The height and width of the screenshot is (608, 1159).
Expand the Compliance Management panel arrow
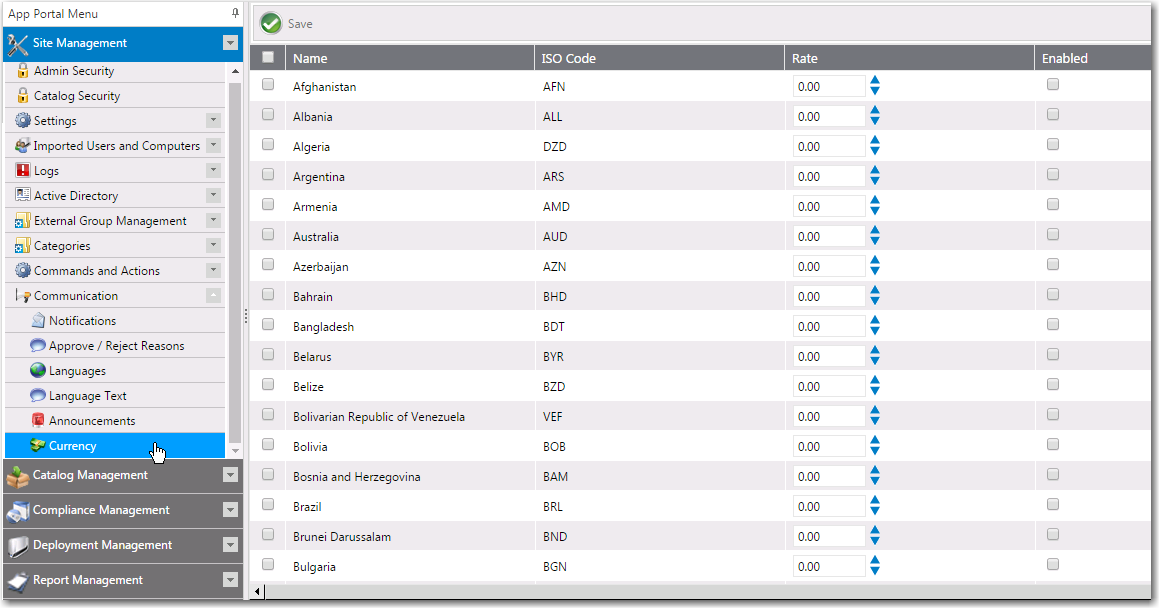coord(231,511)
